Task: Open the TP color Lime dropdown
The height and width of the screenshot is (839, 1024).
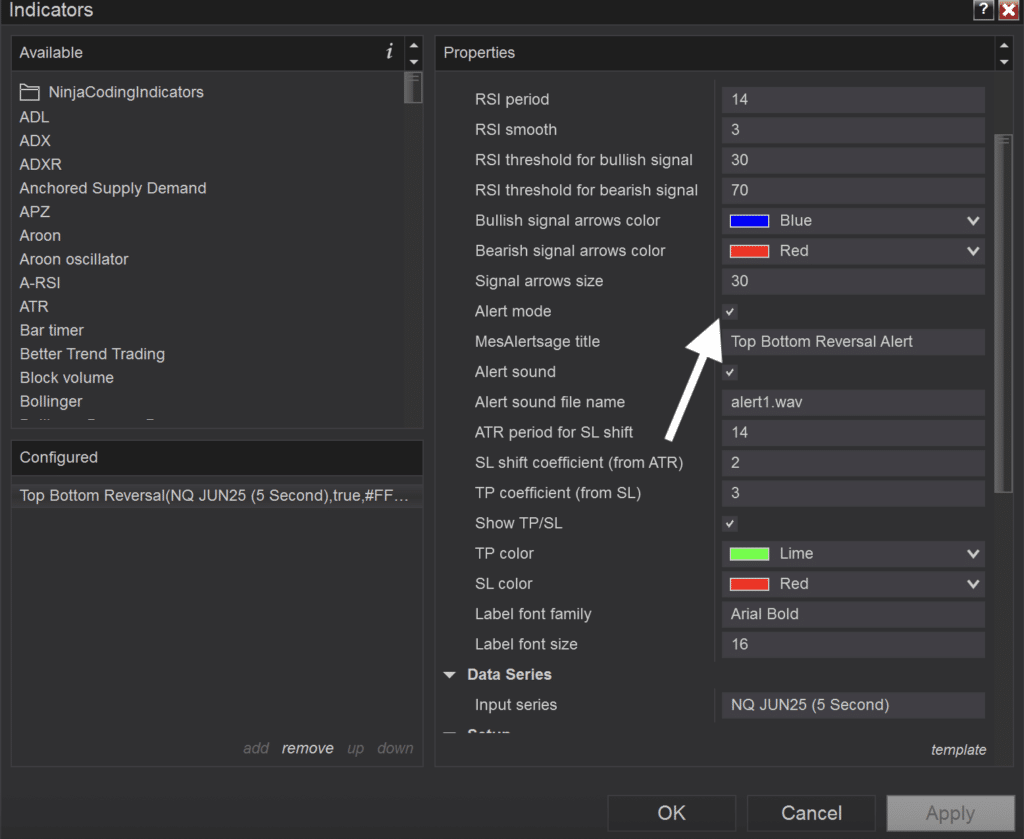Action: [x=853, y=554]
